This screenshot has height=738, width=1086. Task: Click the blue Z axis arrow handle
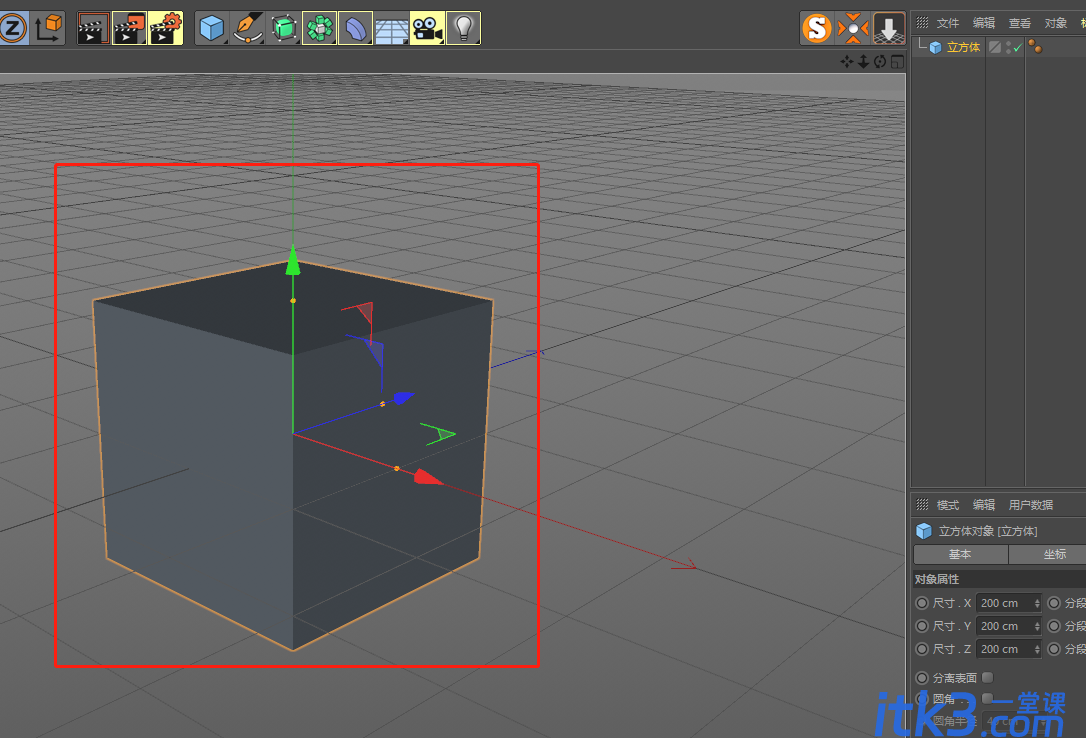pyautogui.click(x=404, y=397)
